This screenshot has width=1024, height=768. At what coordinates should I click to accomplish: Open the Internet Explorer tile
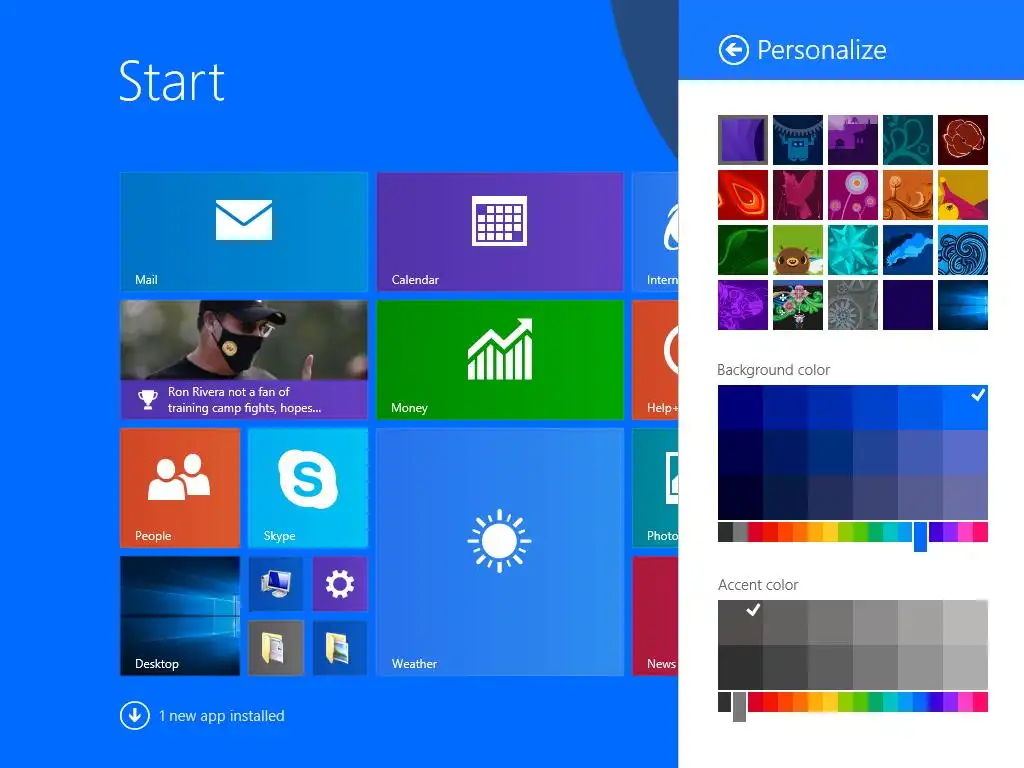tap(656, 232)
